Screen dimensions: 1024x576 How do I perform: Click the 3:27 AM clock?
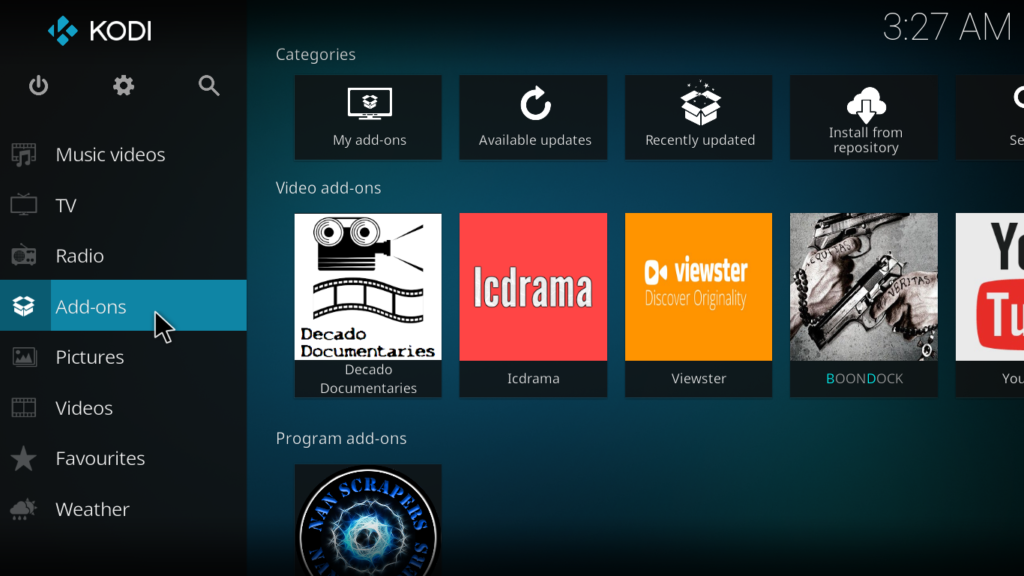click(x=946, y=27)
